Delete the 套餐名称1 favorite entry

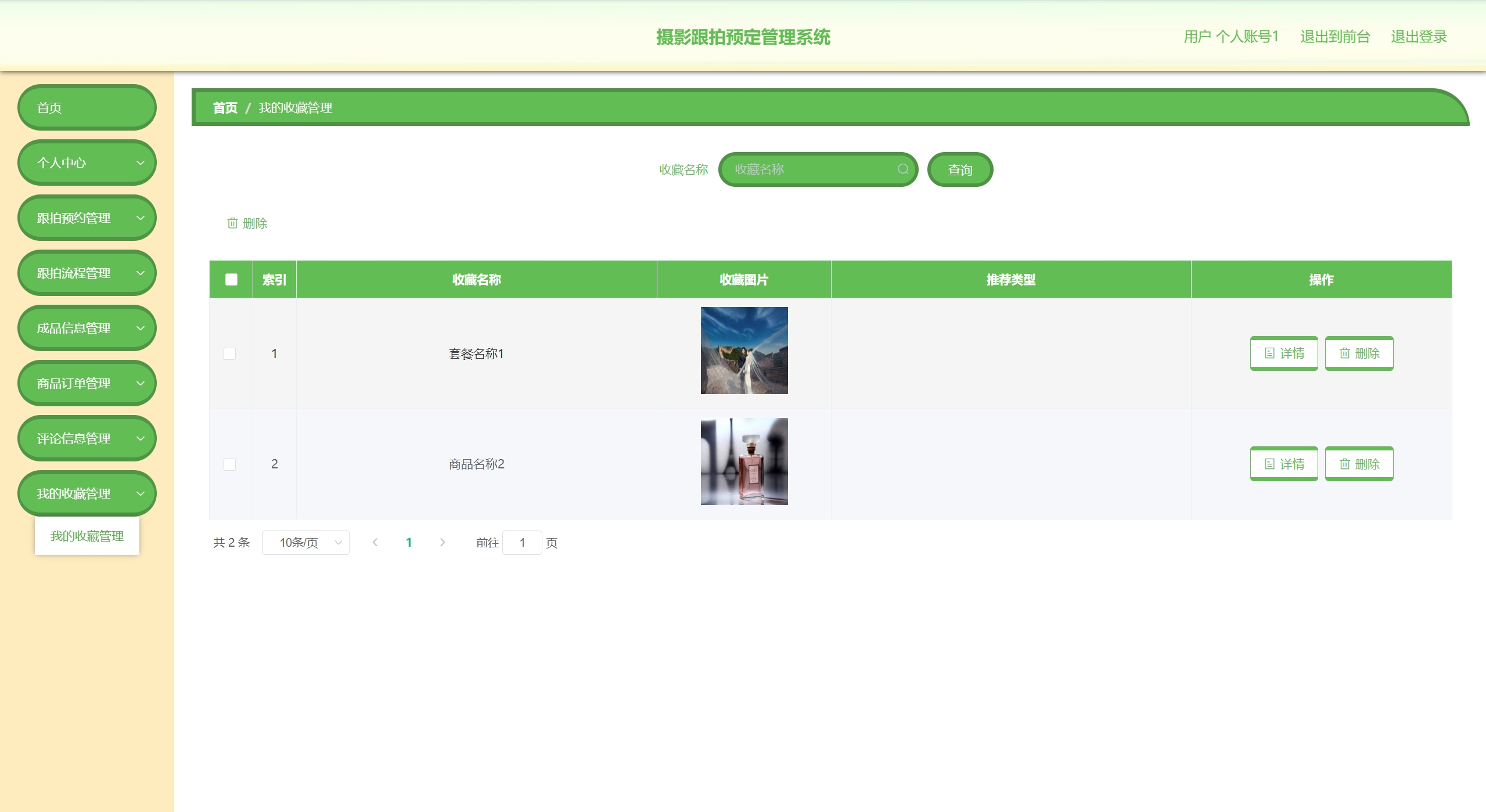click(1358, 353)
